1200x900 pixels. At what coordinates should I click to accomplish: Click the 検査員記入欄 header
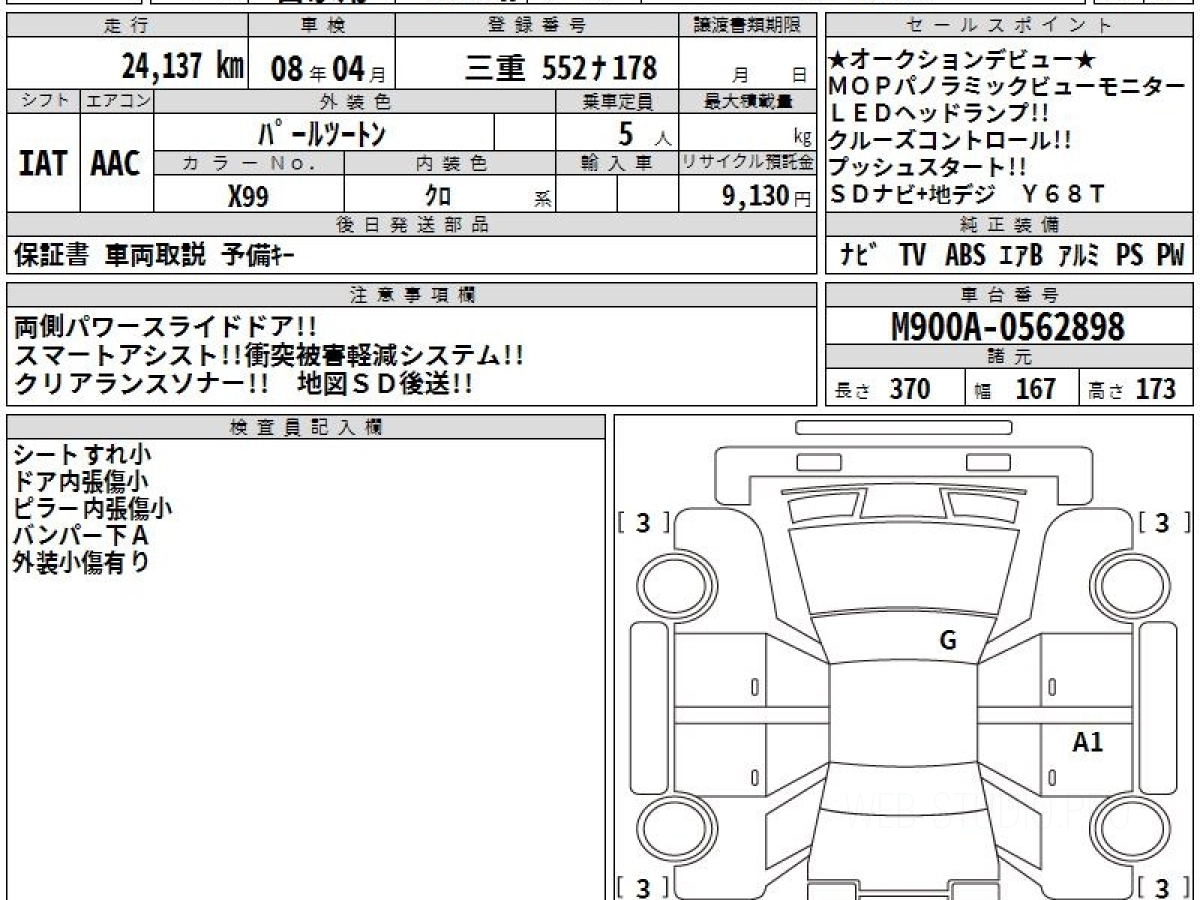pos(305,427)
